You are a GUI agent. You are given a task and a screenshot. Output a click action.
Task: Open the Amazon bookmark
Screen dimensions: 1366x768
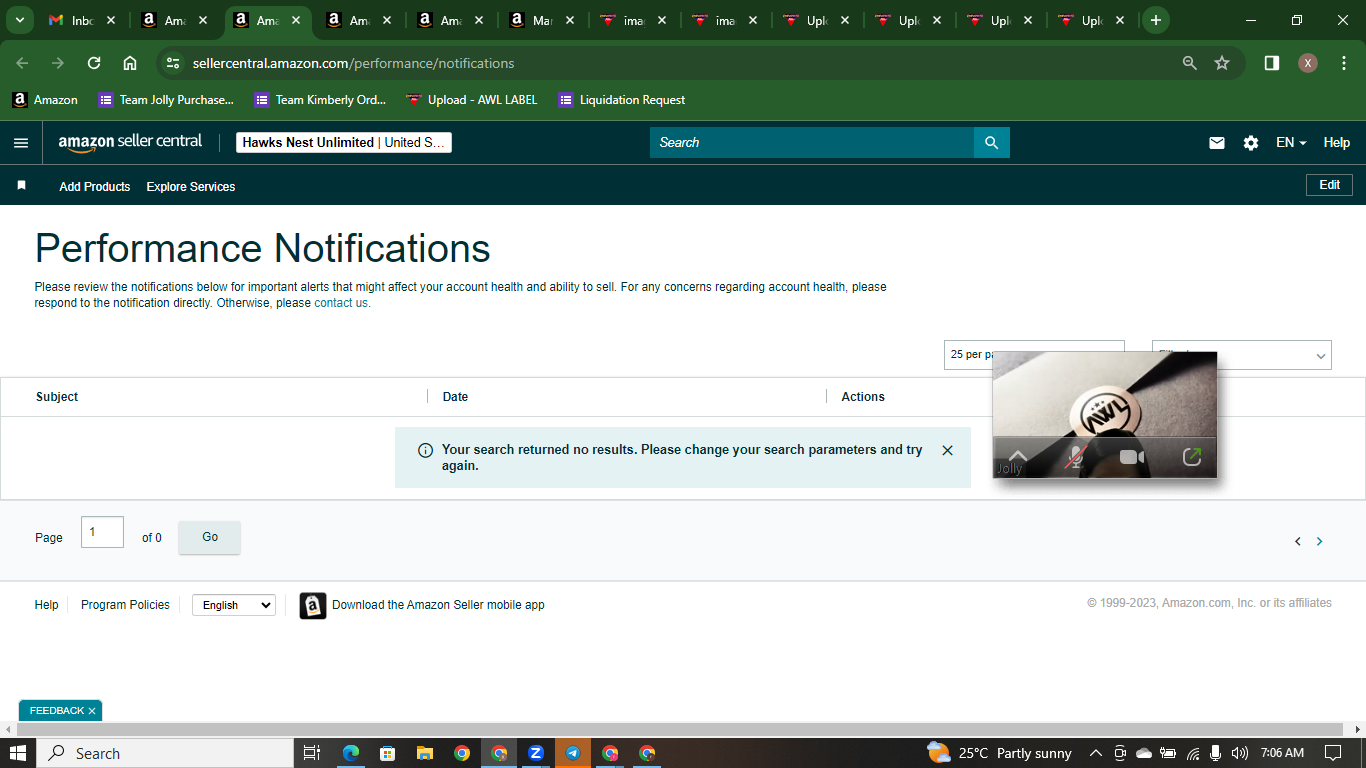(45, 100)
